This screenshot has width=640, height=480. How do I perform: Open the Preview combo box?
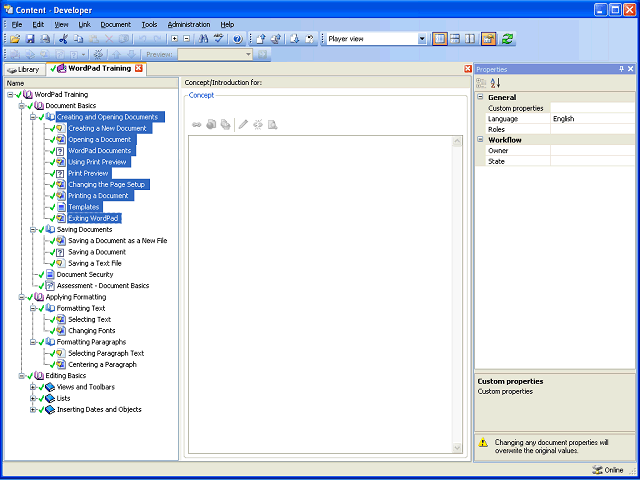[x=216, y=54]
